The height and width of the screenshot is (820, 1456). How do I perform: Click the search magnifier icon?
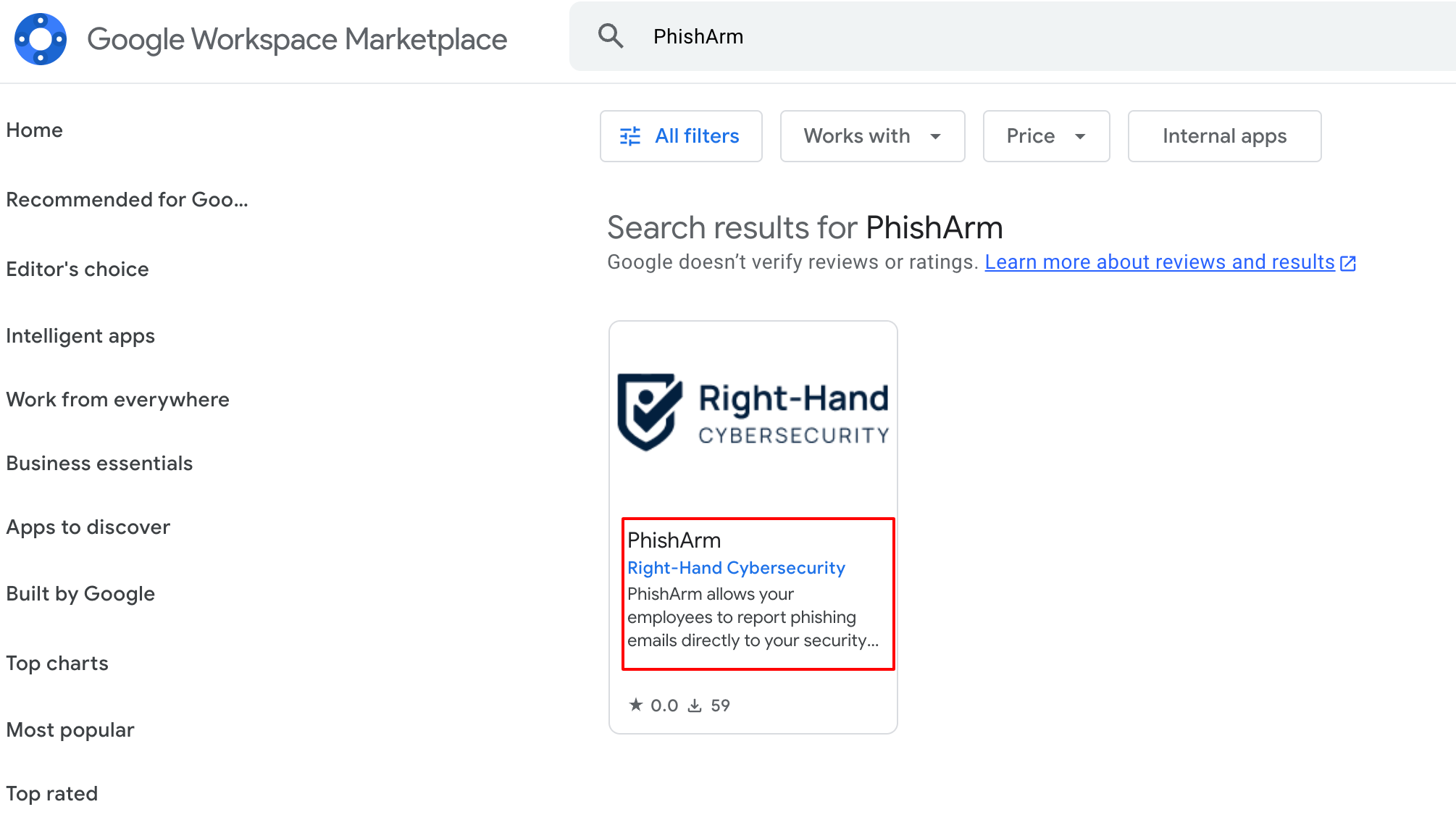point(611,36)
